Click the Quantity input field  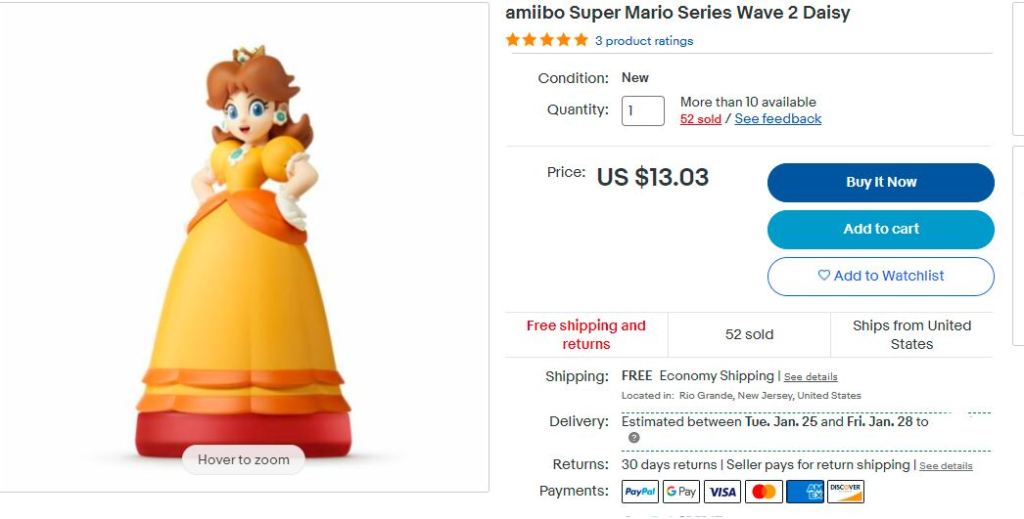pos(643,110)
